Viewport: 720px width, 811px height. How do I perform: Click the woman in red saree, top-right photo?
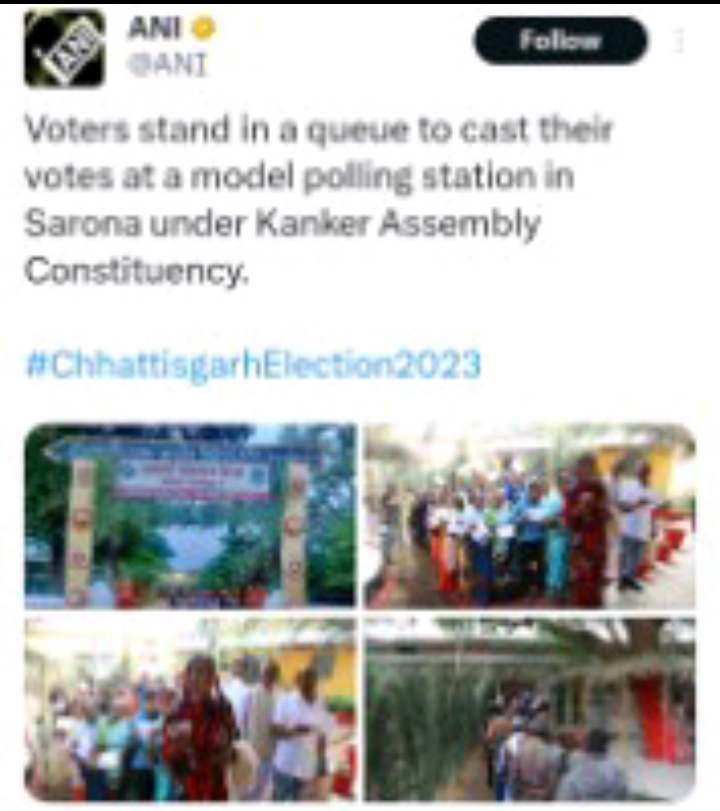click(587, 530)
